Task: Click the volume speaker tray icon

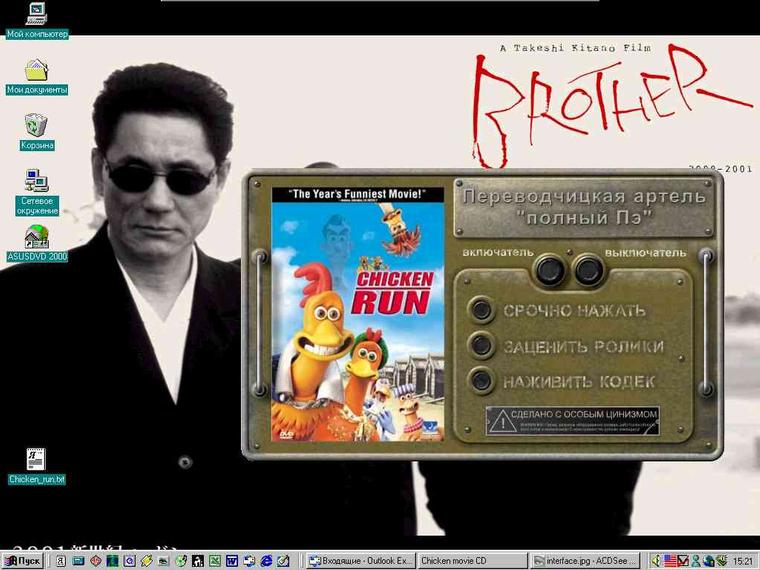Action: tap(656, 560)
